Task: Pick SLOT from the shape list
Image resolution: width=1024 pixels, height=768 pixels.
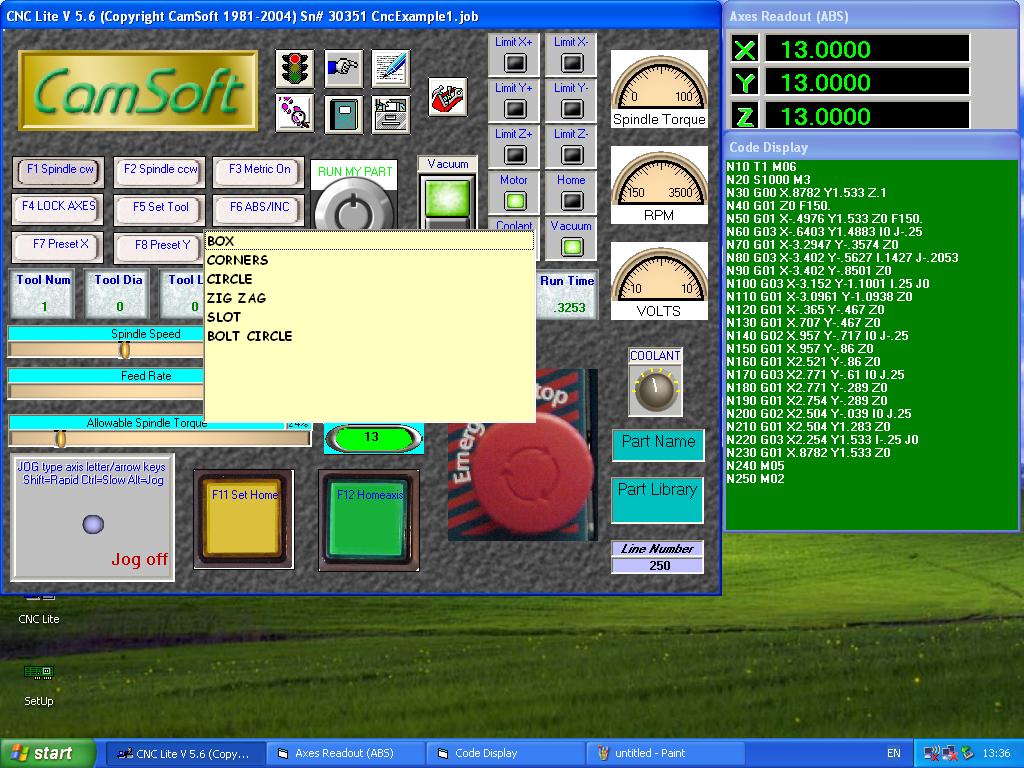Action: click(x=370, y=317)
